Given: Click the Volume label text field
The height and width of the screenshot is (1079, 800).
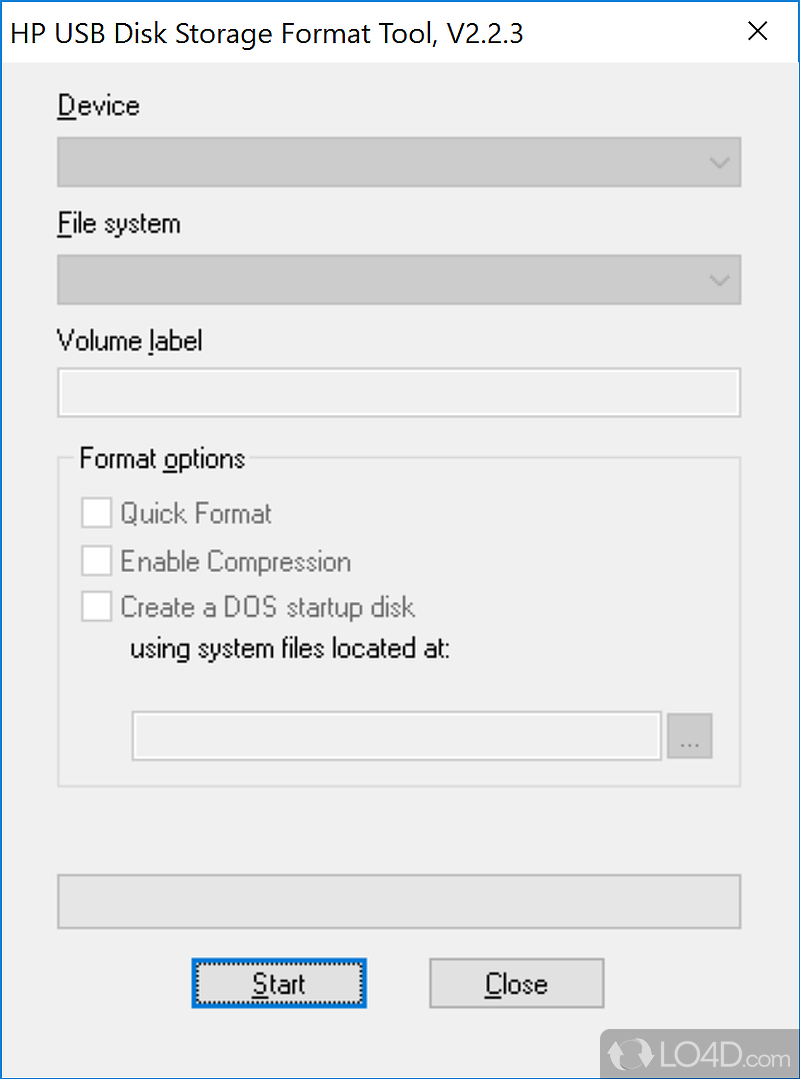Looking at the screenshot, I should (x=398, y=392).
